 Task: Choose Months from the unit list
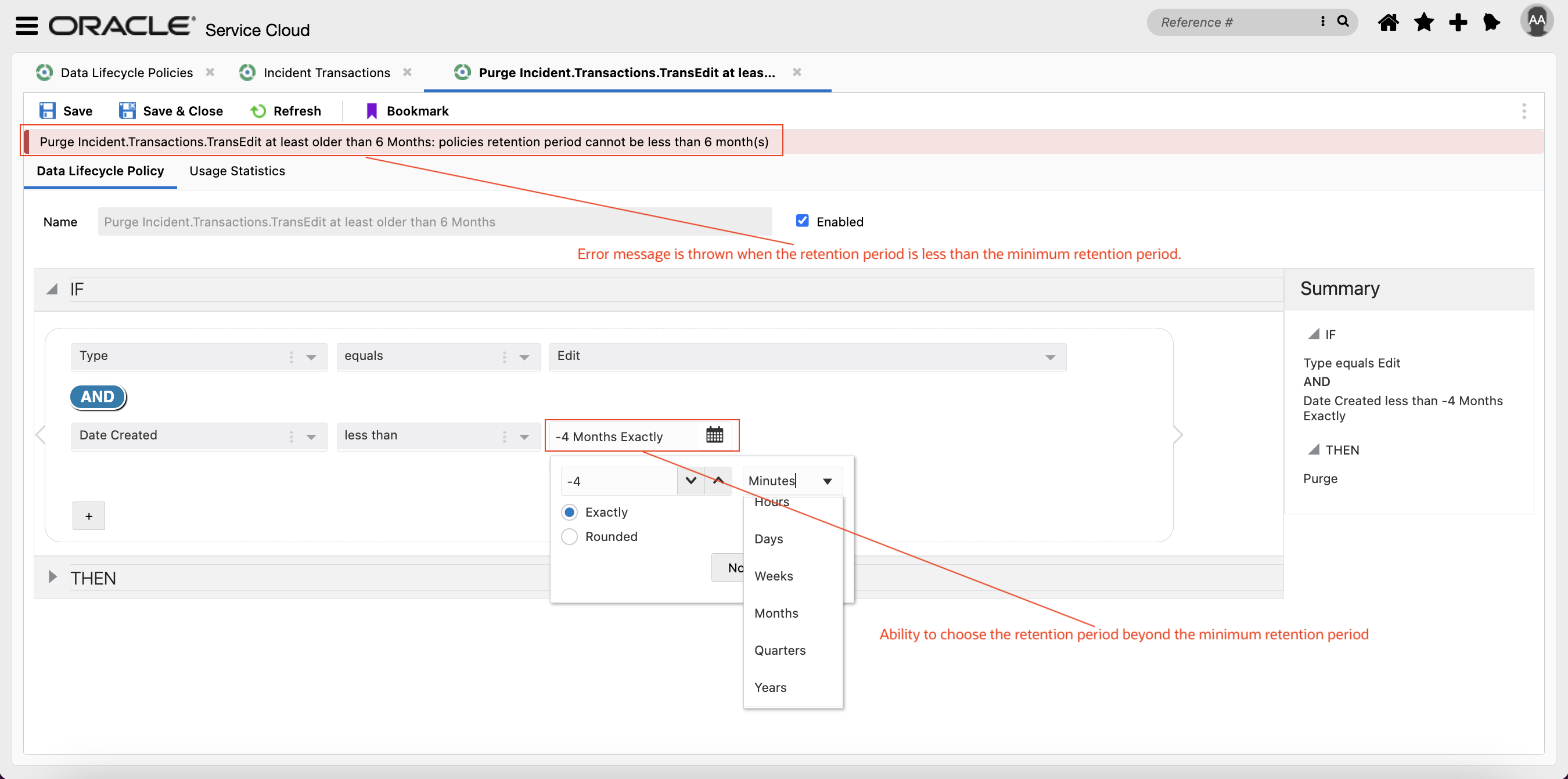click(x=776, y=614)
